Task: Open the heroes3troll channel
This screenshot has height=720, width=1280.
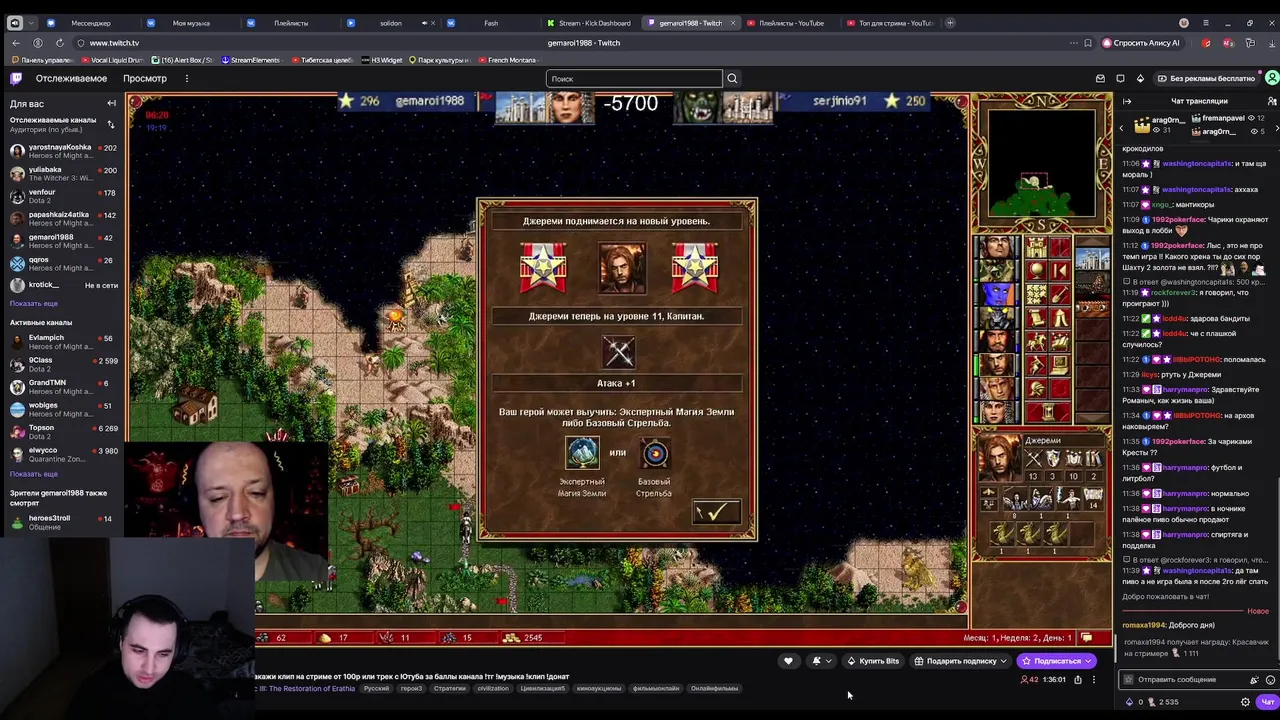Action: tap(62, 522)
